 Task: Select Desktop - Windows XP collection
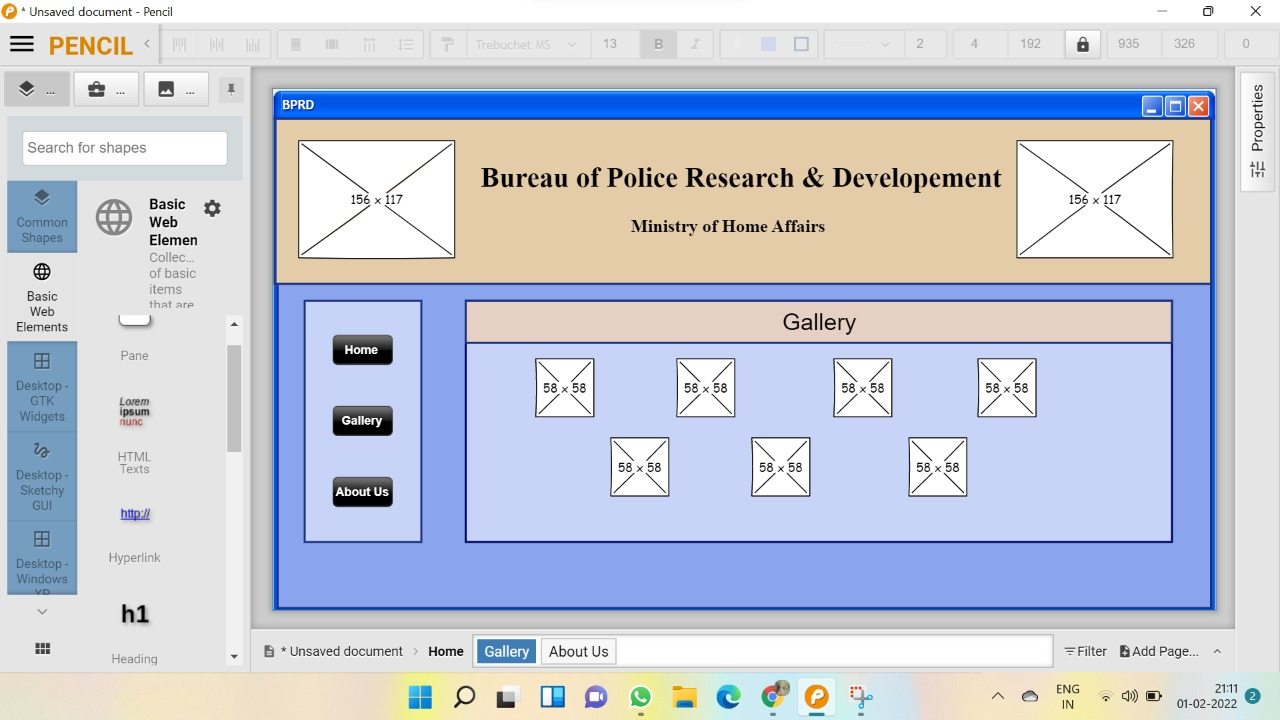tap(42, 560)
